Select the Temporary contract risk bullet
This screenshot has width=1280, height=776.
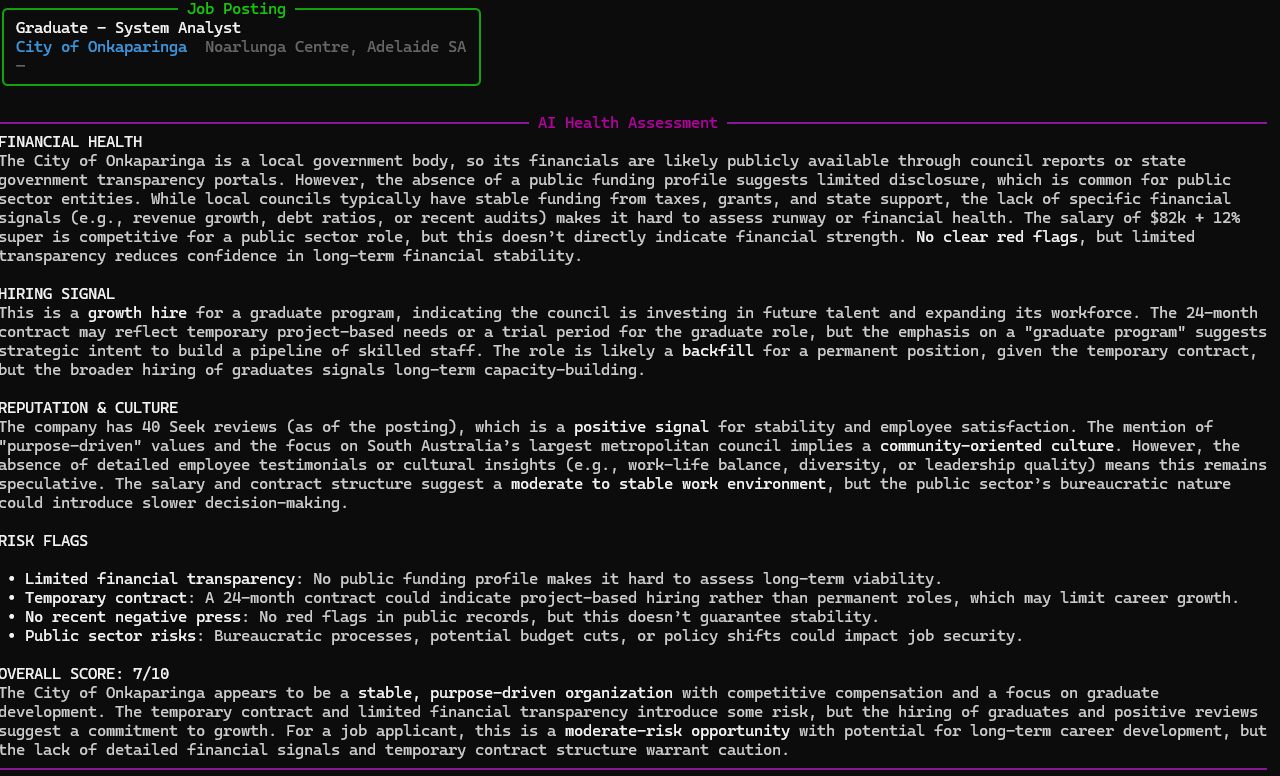(x=104, y=597)
